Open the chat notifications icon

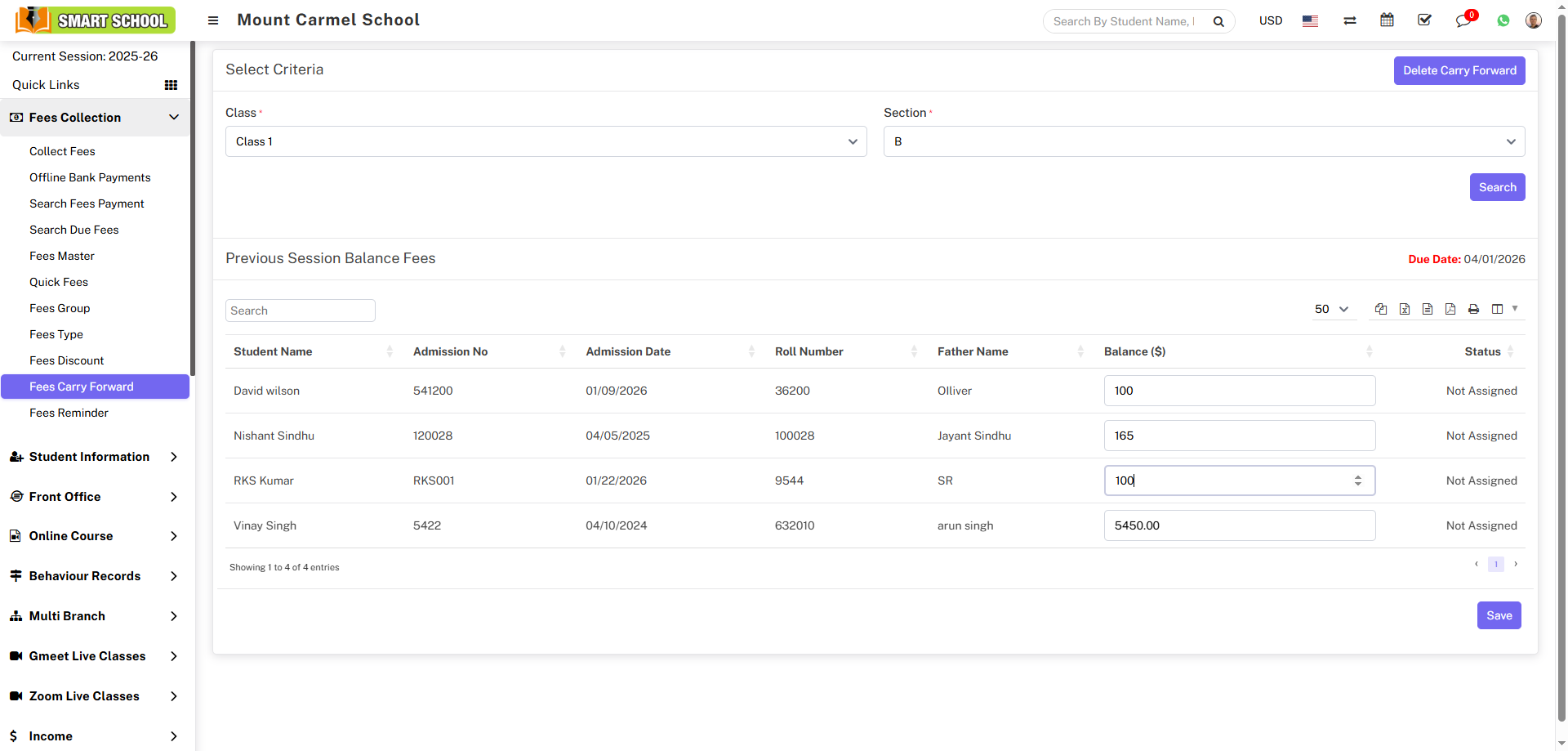[1463, 20]
